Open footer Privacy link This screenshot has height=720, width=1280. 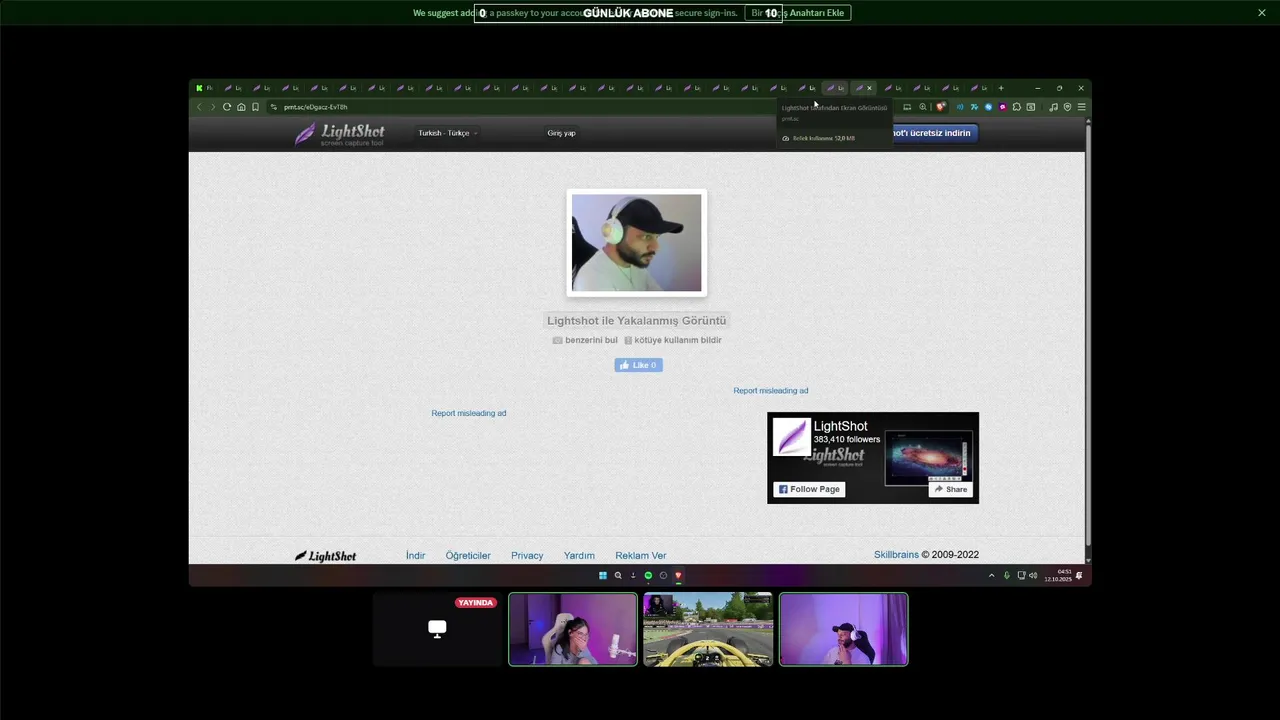coord(527,556)
